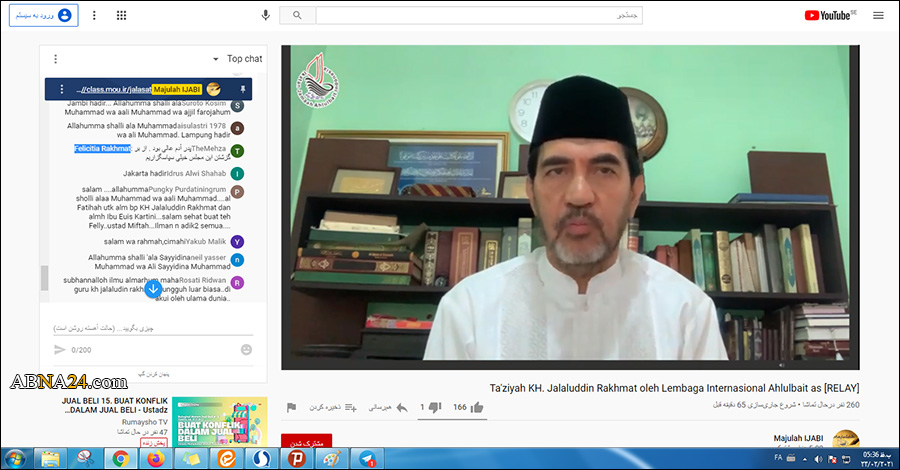900x470 pixels.
Task: Open the class.mou.ir link in pinned message
Action: pos(114,89)
